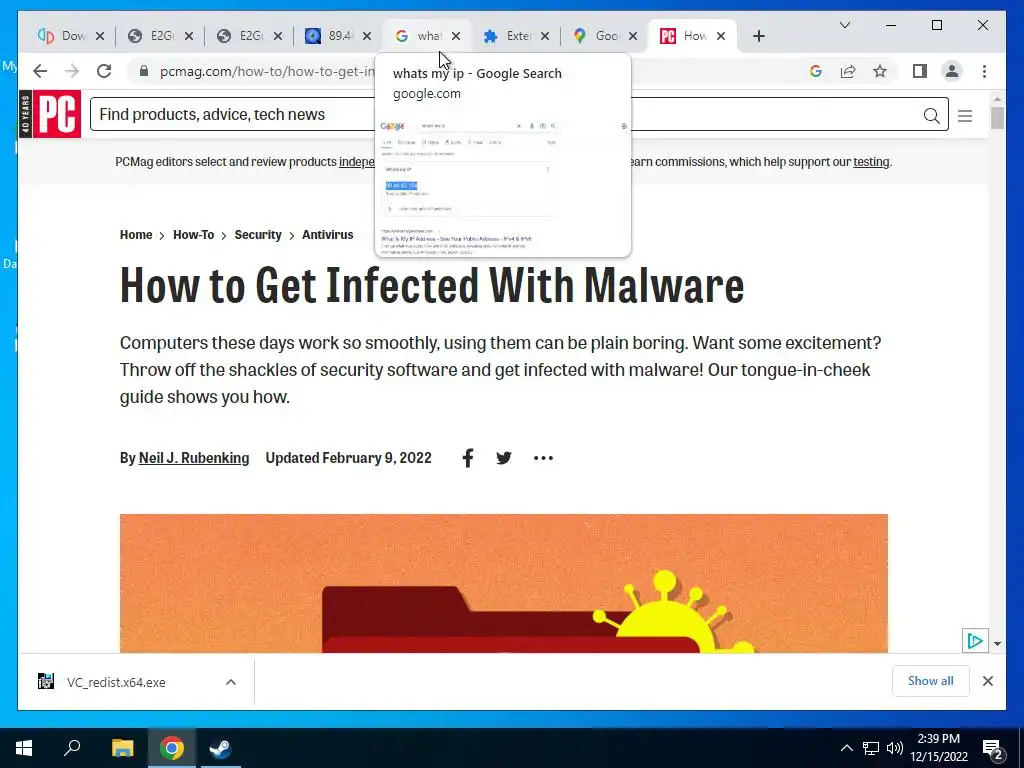1024x768 pixels.
Task: Switch to the first Dow tab
Action: tap(63, 36)
